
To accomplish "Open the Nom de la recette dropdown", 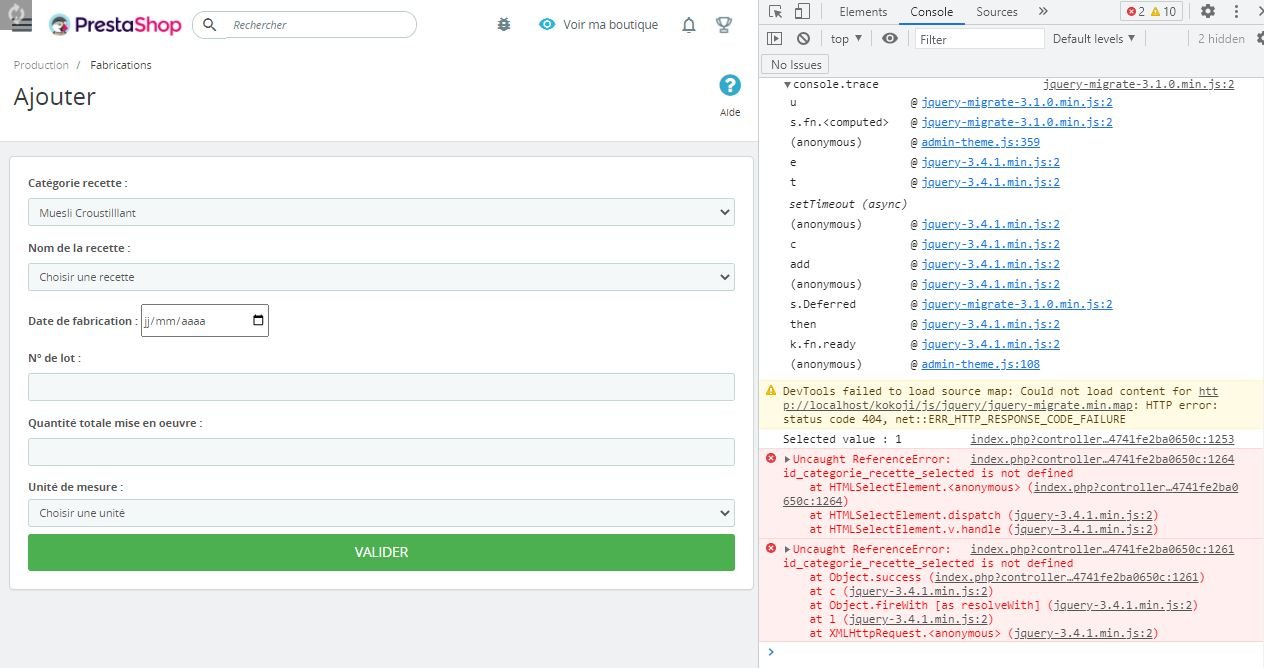I will coord(381,277).
